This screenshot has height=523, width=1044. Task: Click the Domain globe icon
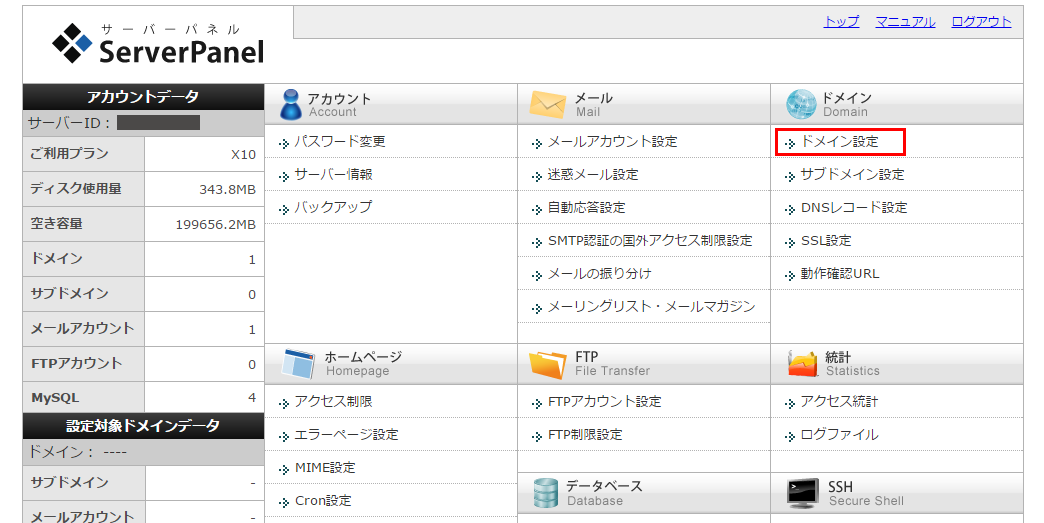coord(801,104)
